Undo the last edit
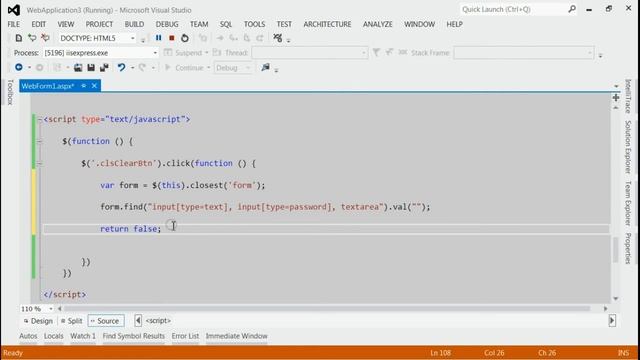Viewport: 640px width, 360px height. tap(121, 67)
